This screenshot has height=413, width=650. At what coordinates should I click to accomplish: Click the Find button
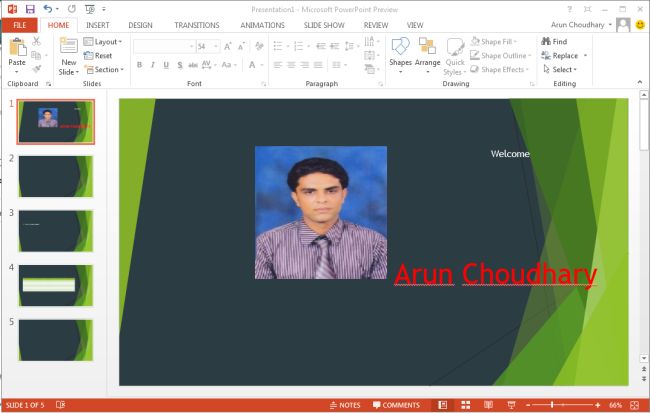(x=554, y=41)
